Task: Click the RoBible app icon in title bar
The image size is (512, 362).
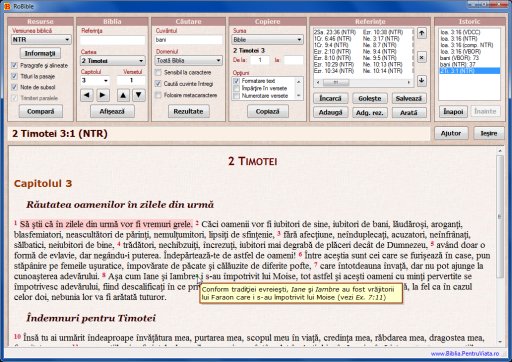Action: click(7, 6)
